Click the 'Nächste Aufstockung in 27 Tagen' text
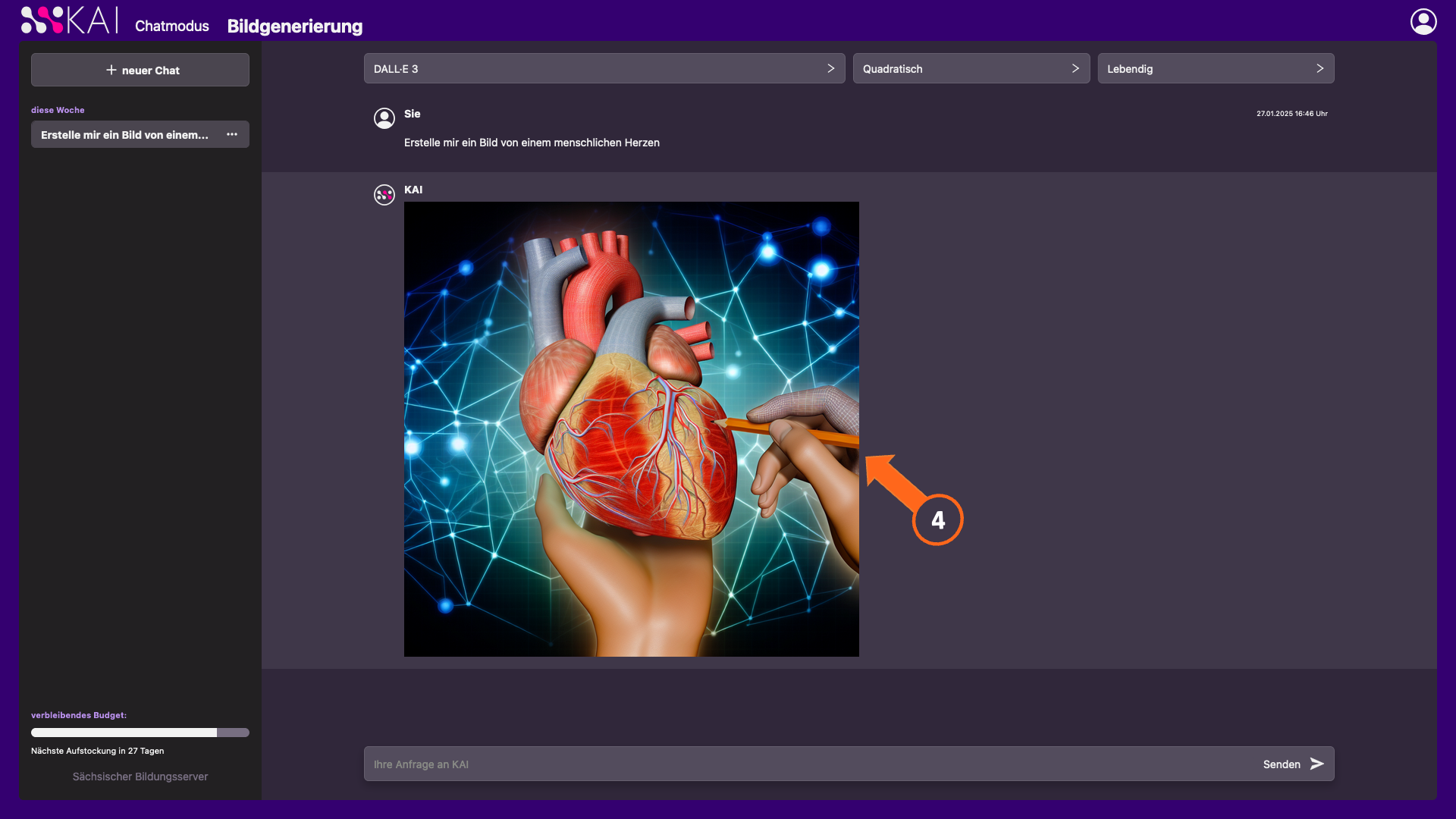 coord(98,751)
